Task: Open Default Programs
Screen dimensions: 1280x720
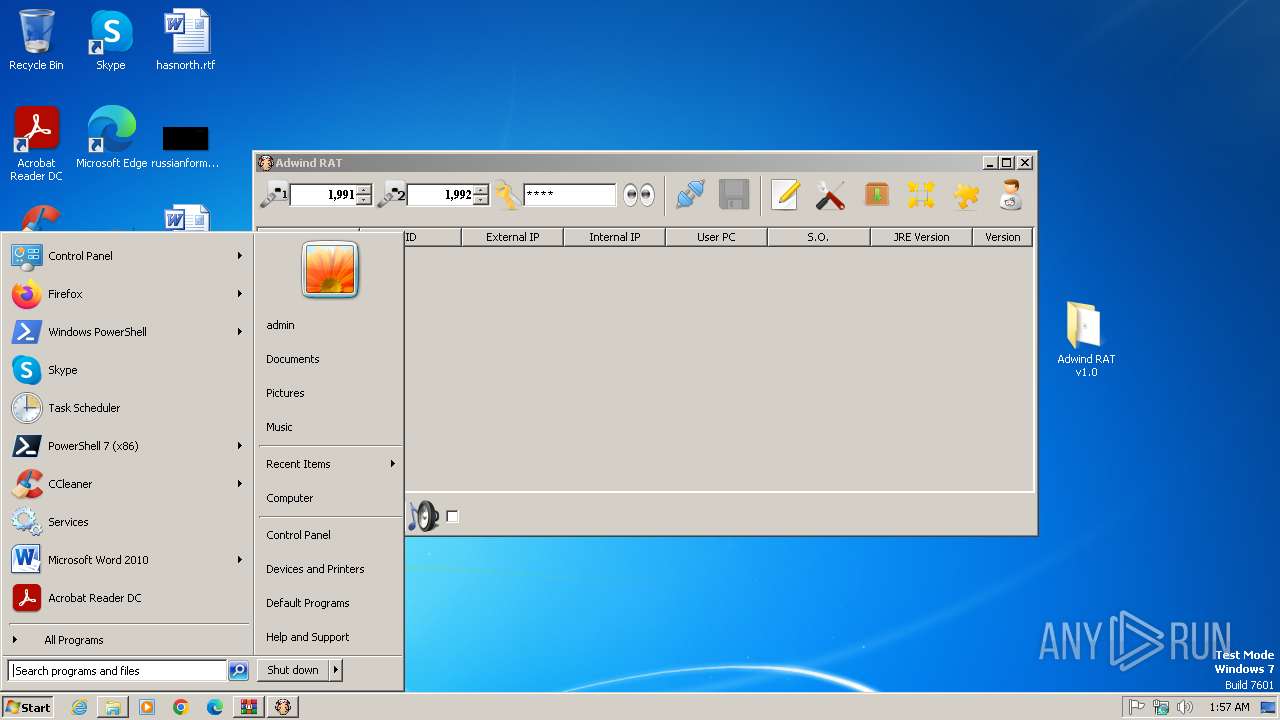Action: tap(308, 603)
